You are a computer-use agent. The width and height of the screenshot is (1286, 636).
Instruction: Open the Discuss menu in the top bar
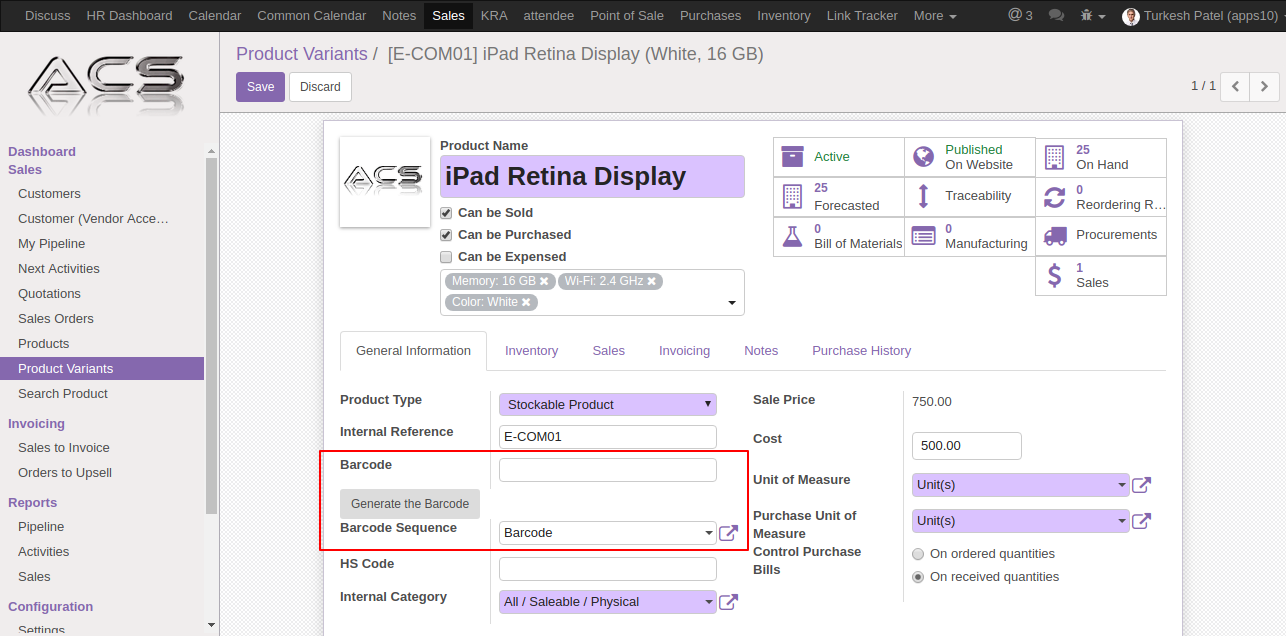tap(48, 16)
